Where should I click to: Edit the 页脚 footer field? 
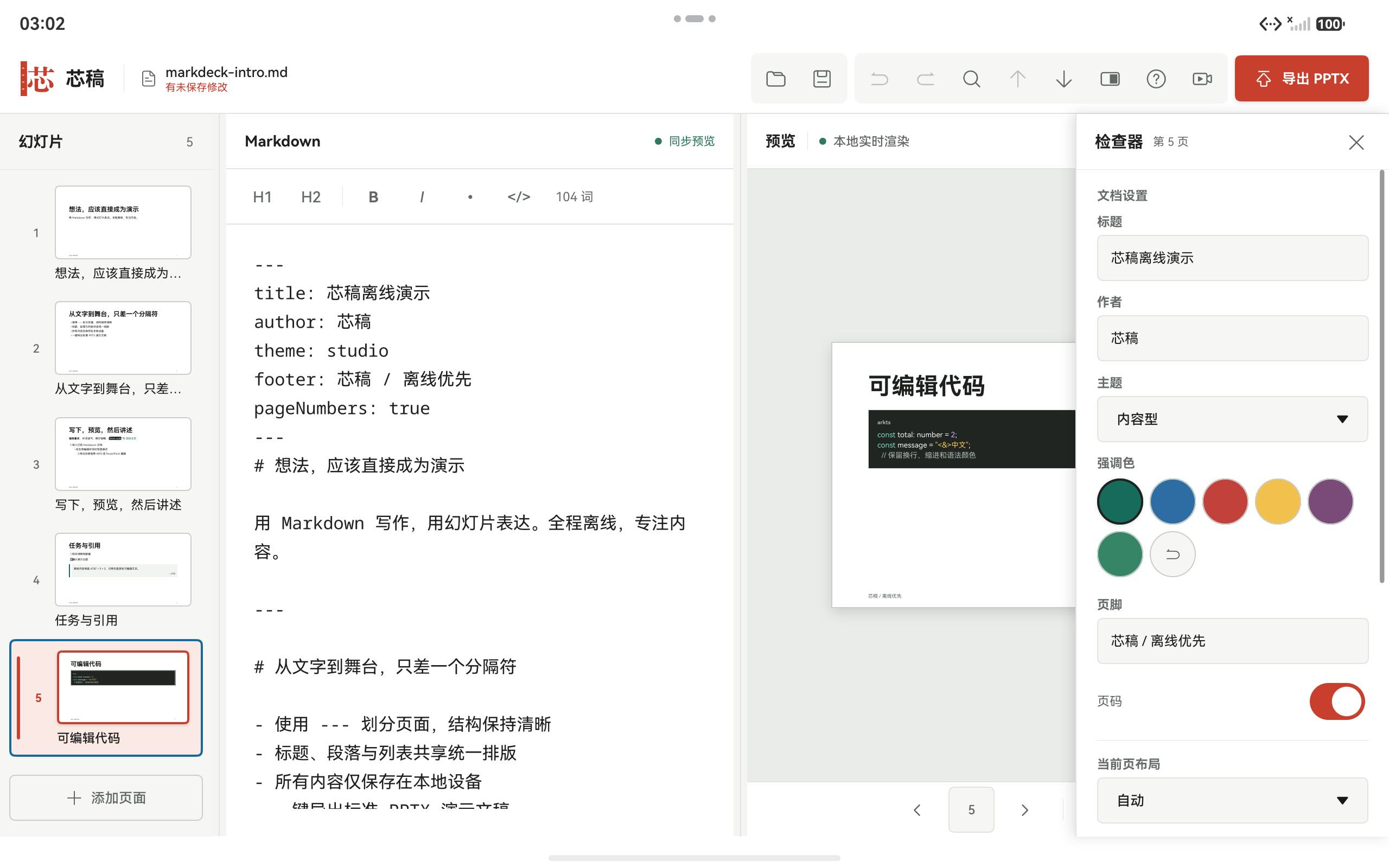click(x=1232, y=641)
